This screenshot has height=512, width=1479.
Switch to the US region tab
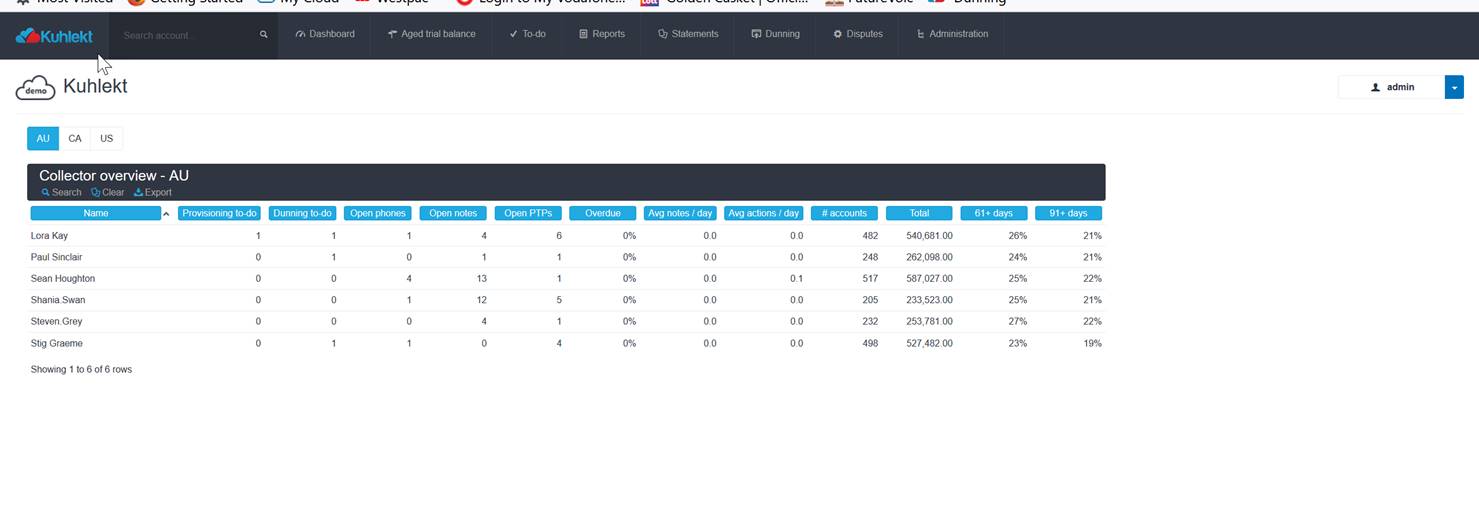106,138
